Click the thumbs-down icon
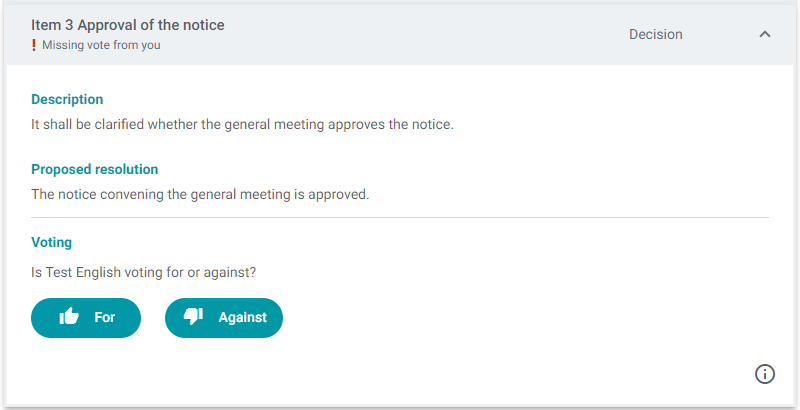The image size is (800, 410). (193, 317)
